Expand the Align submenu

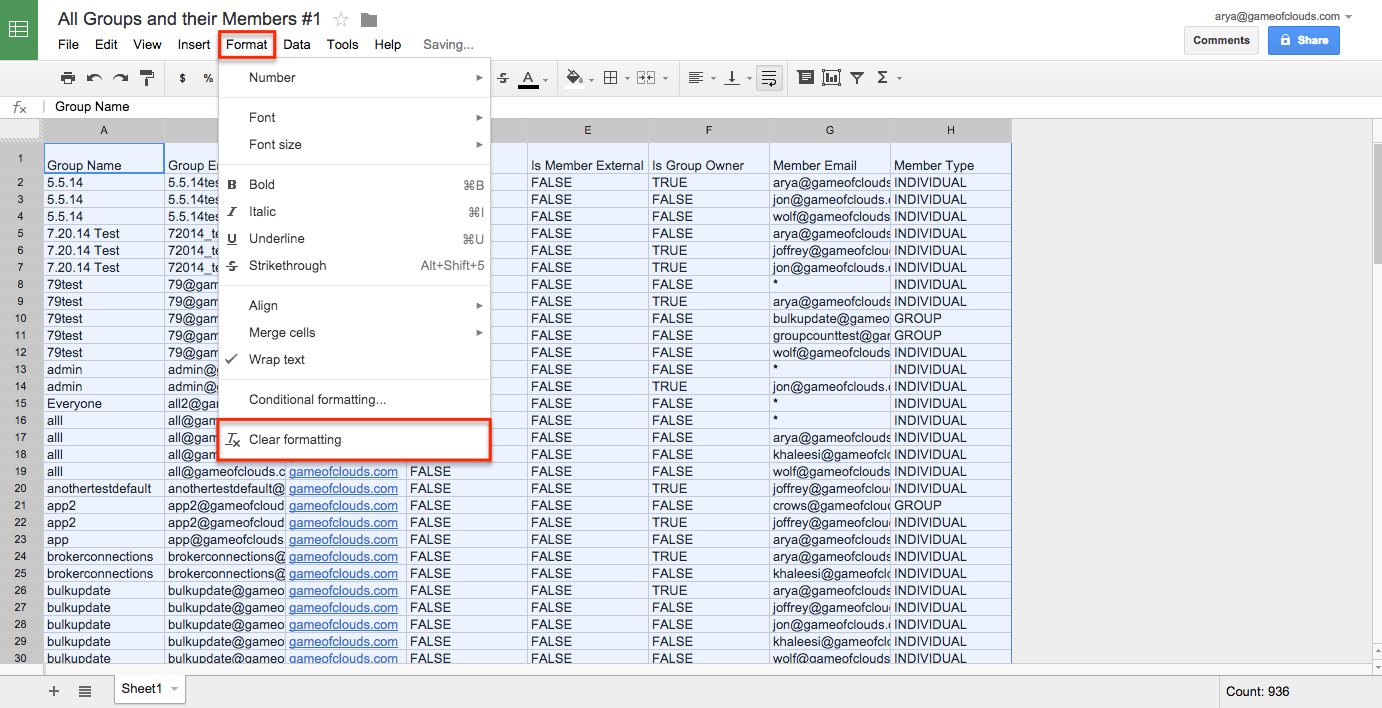click(x=354, y=306)
